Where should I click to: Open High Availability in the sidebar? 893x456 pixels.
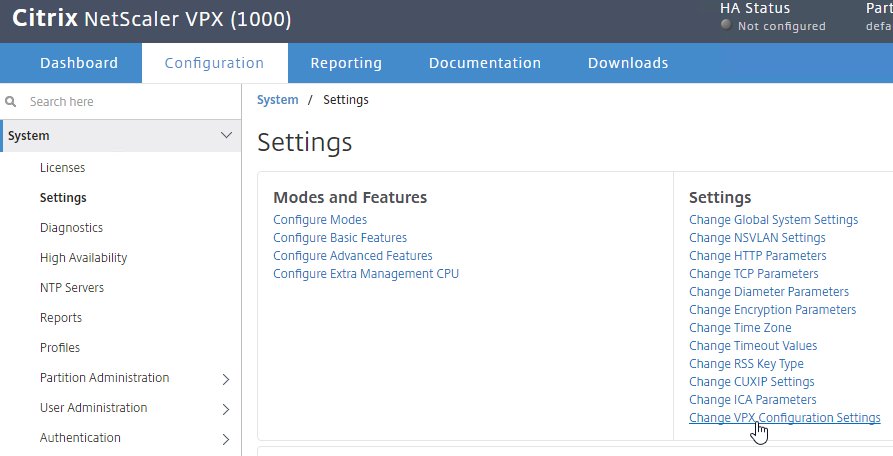[83, 258]
